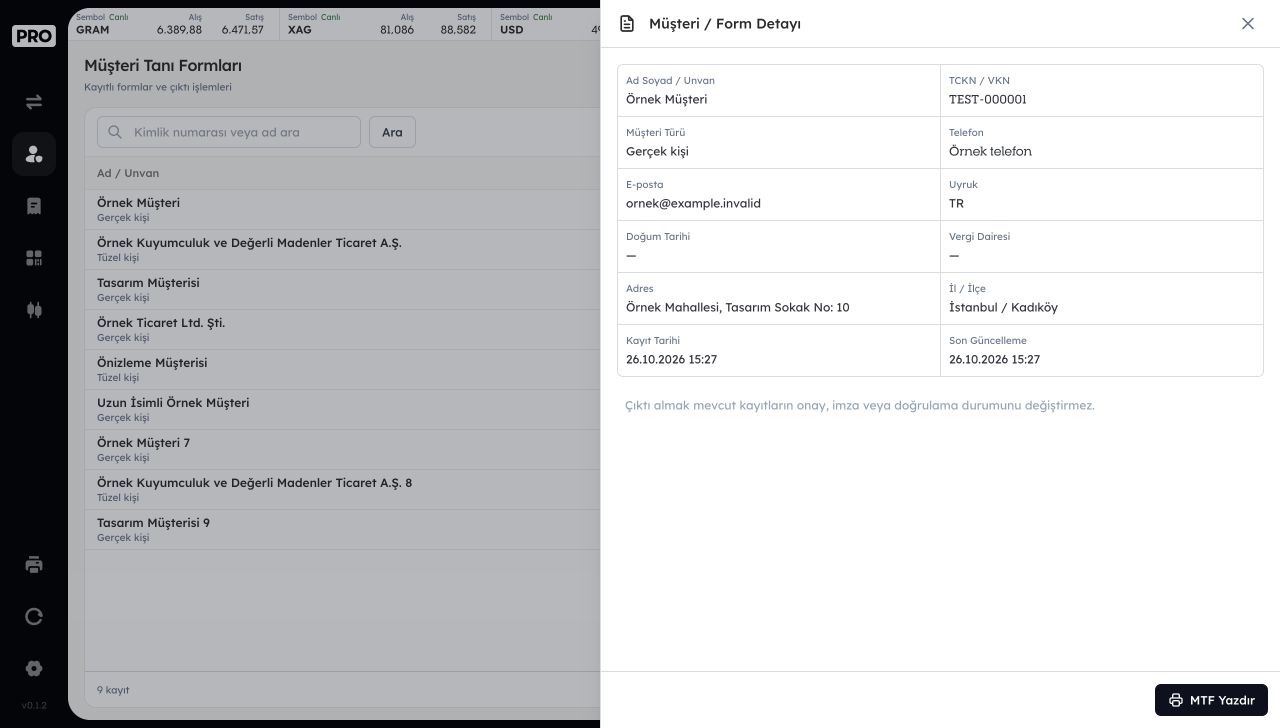
Task: Open the settings gear icon
Action: (34, 668)
